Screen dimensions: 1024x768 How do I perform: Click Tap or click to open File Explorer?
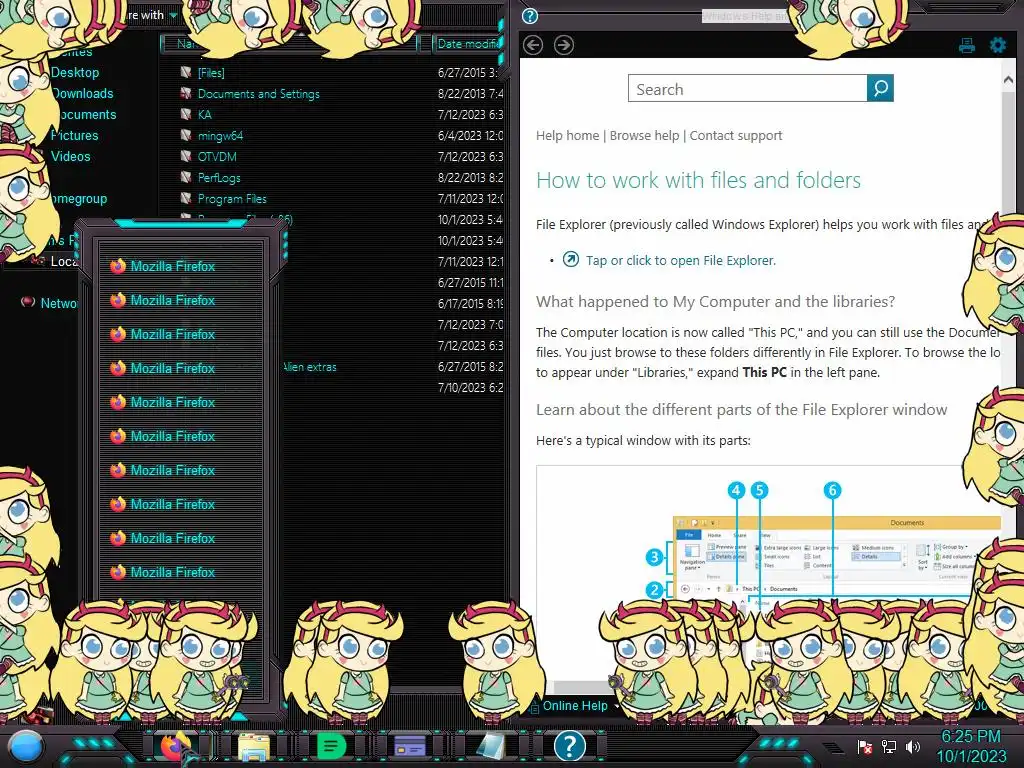tap(680, 261)
